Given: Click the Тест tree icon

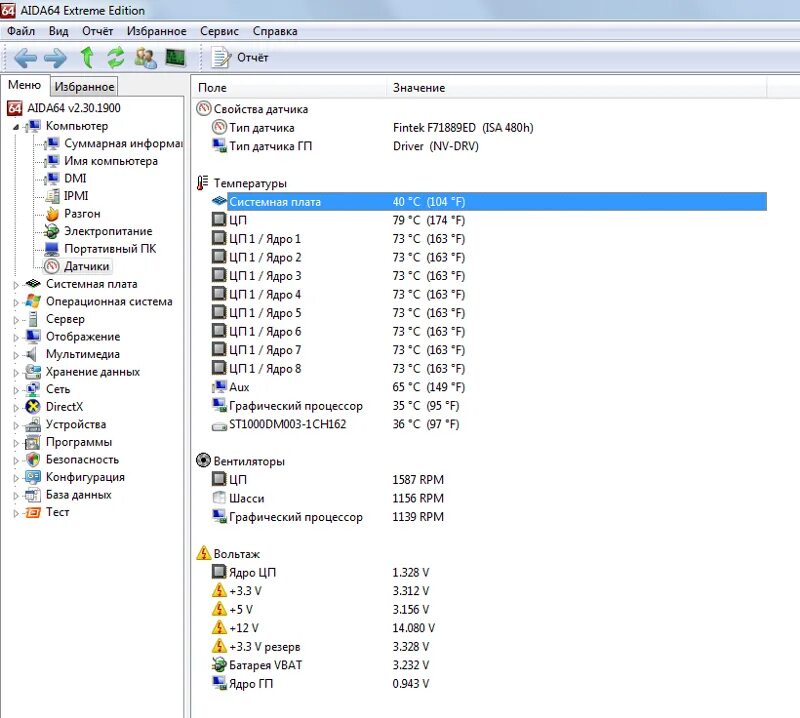Looking at the screenshot, I should coord(33,512).
